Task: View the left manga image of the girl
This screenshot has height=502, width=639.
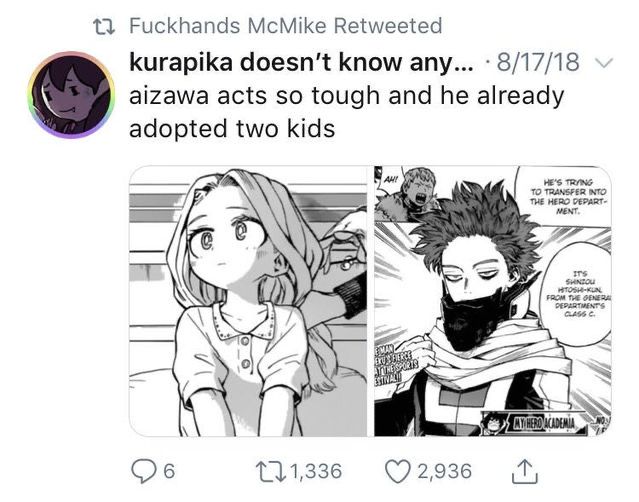Action: tap(248, 301)
